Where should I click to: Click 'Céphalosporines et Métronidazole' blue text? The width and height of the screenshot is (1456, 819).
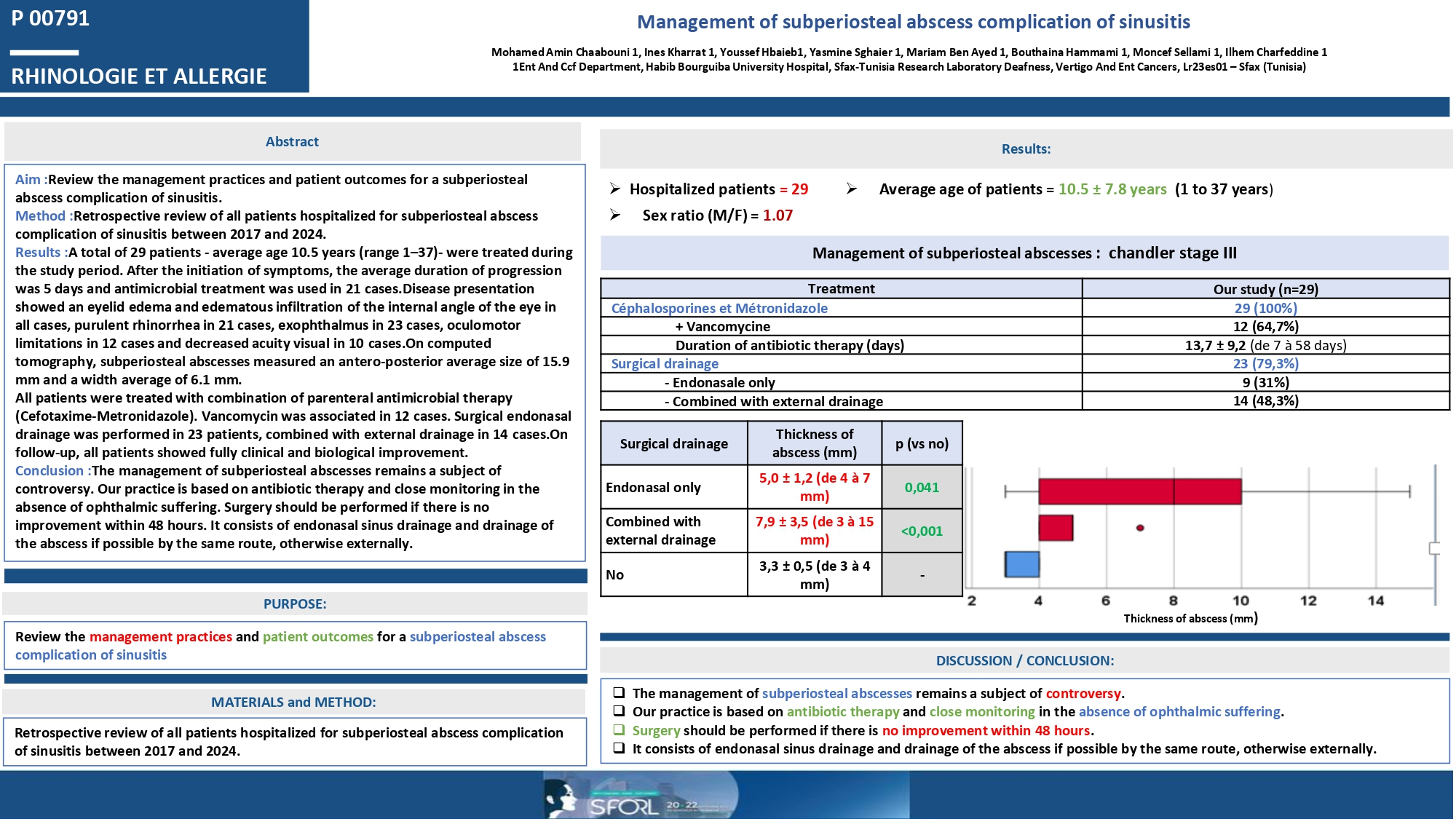719,308
